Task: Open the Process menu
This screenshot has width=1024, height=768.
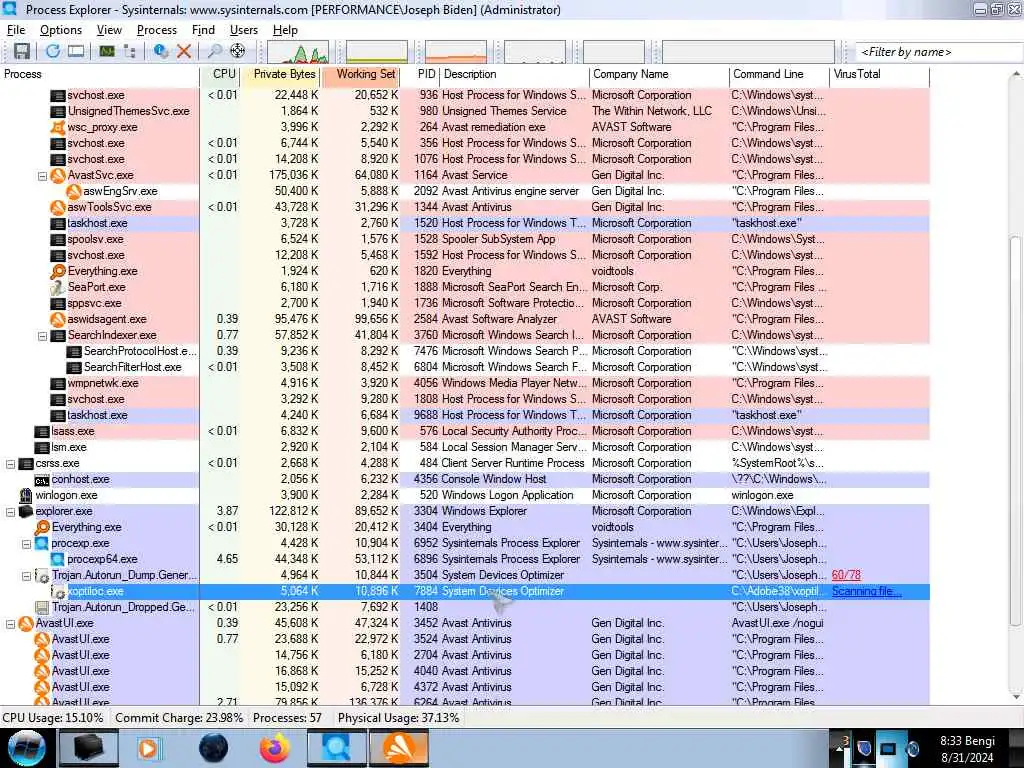Action: (x=157, y=30)
